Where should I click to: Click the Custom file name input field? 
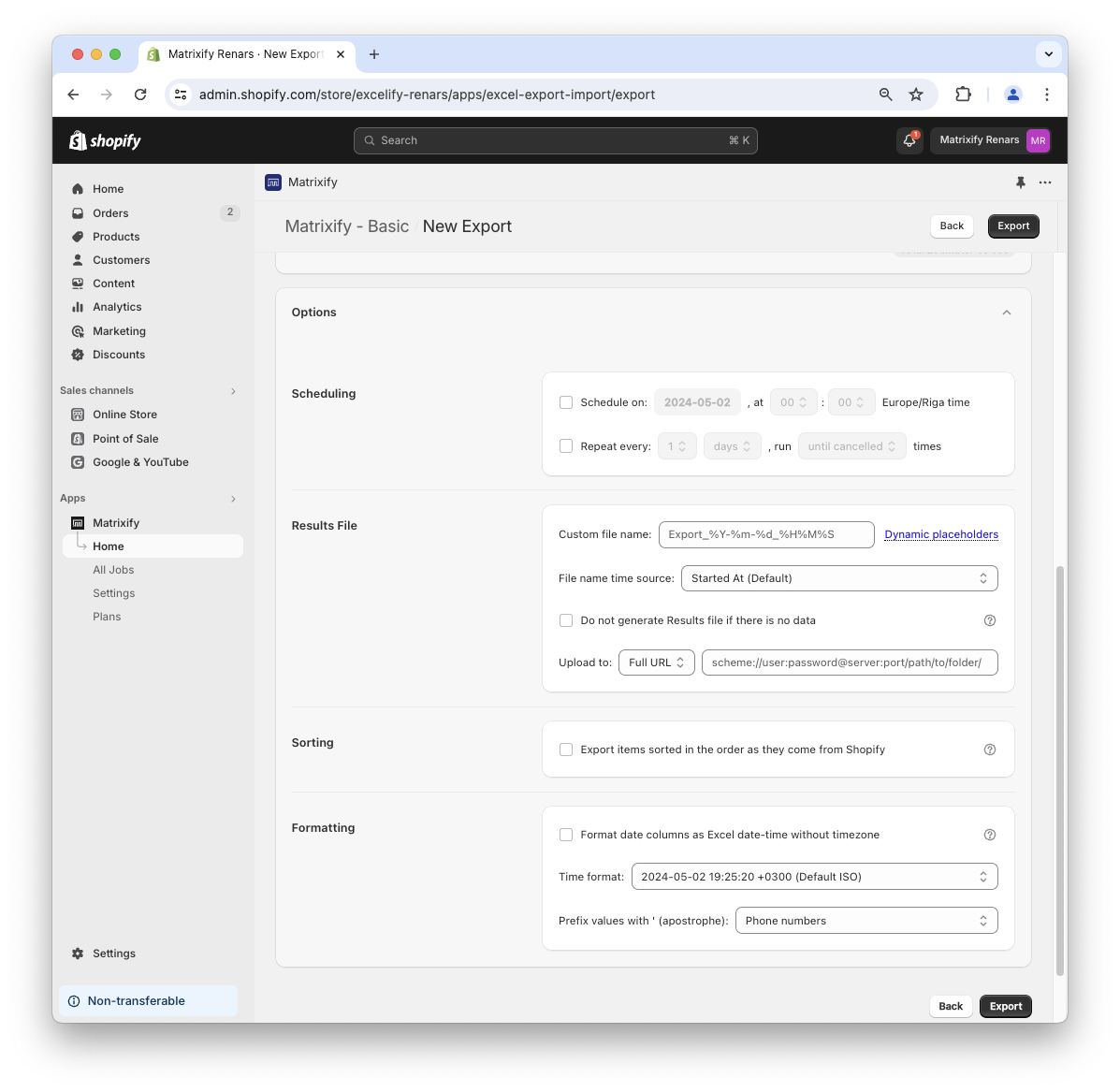[x=766, y=534]
